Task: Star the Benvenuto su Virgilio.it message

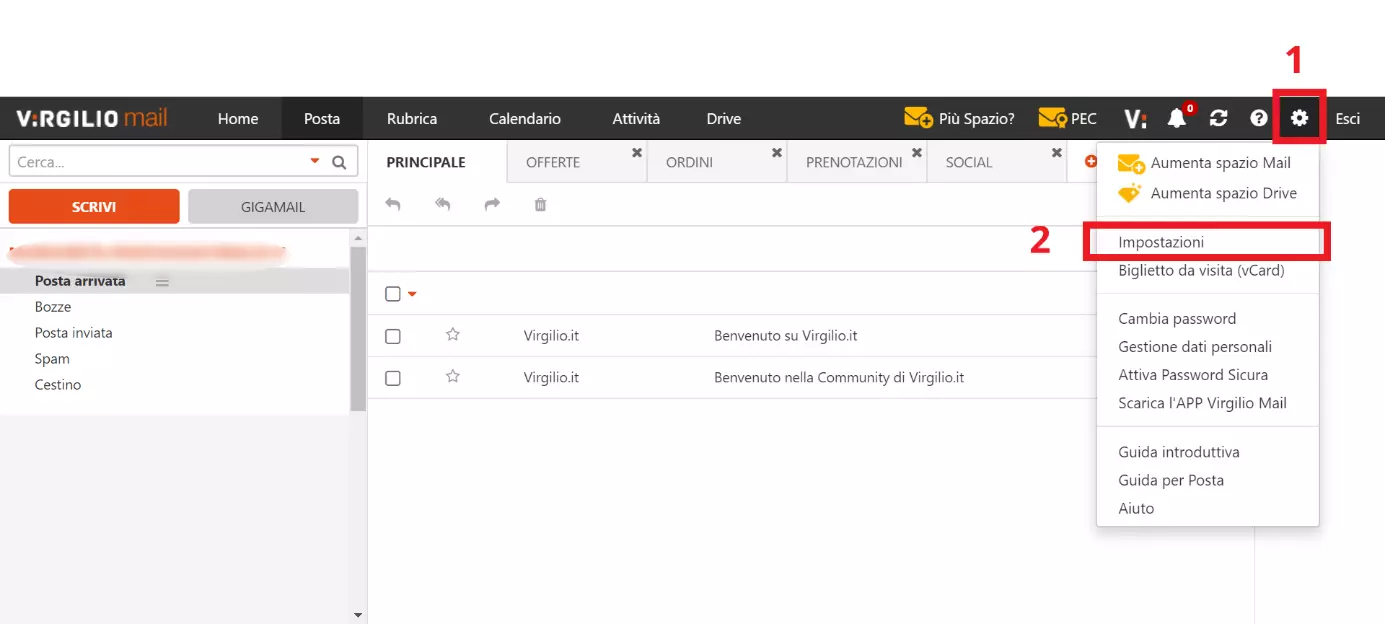Action: click(453, 335)
